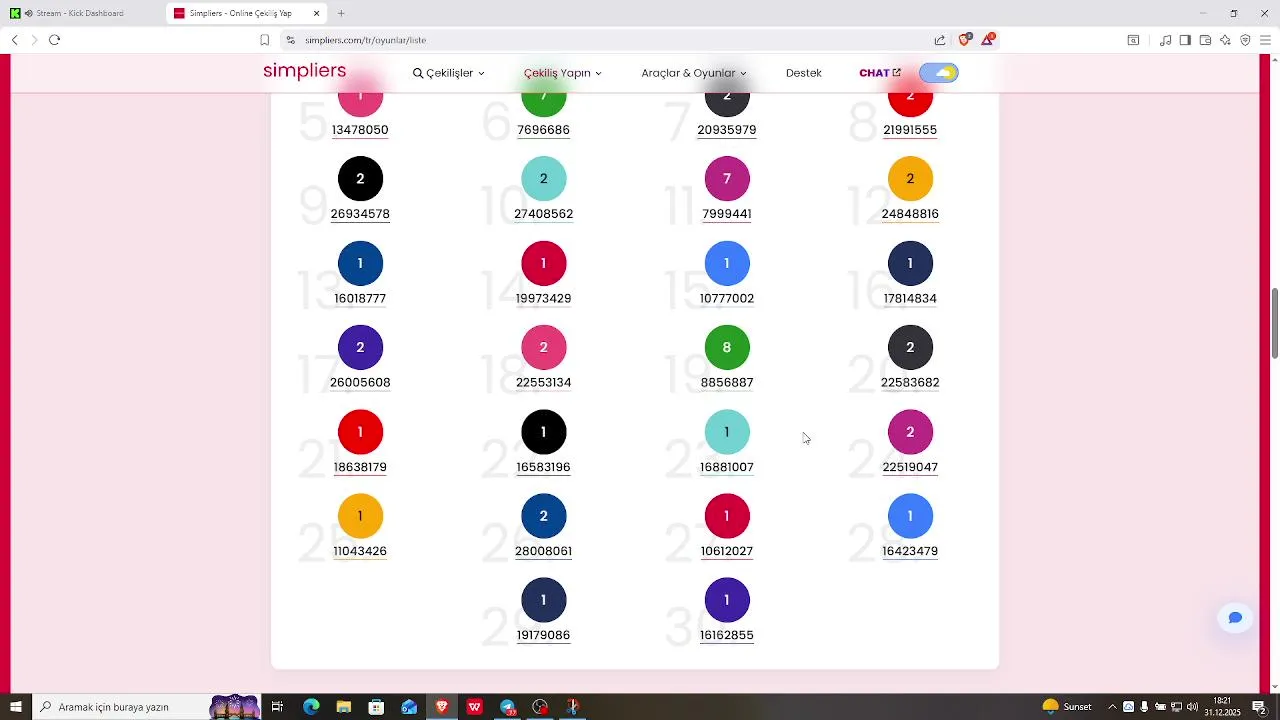
Task: Open Outlook mail from taskbar
Action: (x=409, y=707)
